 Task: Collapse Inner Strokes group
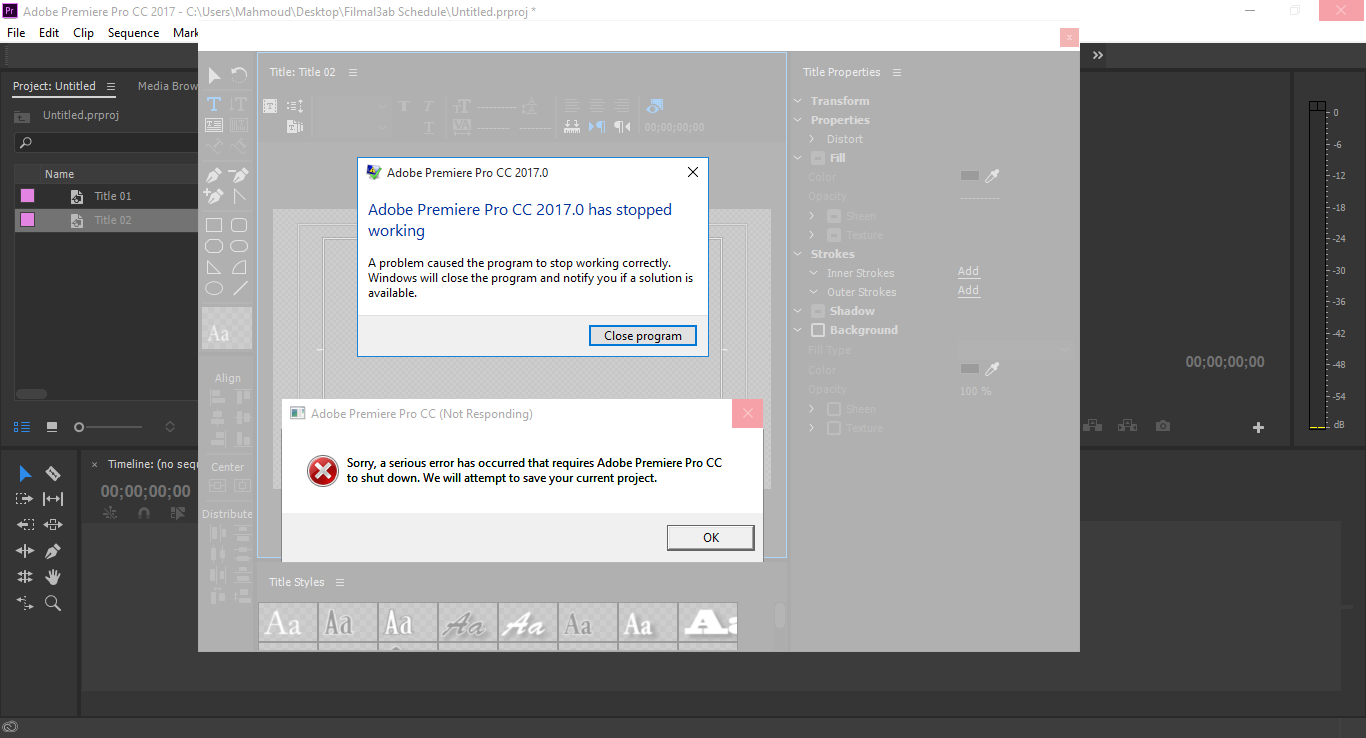[814, 273]
